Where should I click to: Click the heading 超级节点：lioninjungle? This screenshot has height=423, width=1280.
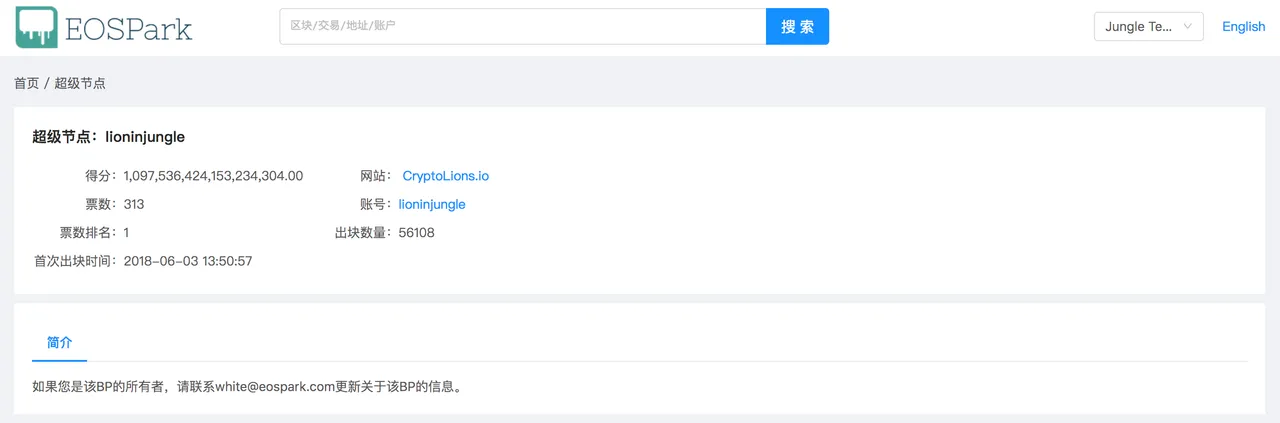[x=109, y=137]
